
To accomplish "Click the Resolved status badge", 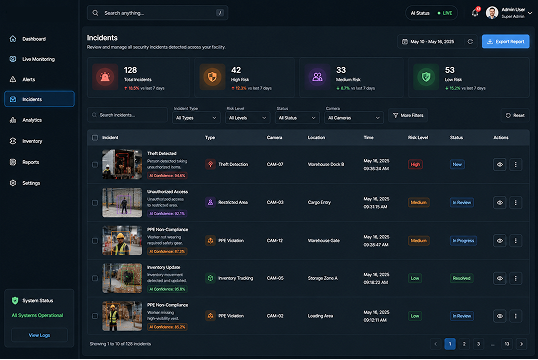I will (x=461, y=278).
